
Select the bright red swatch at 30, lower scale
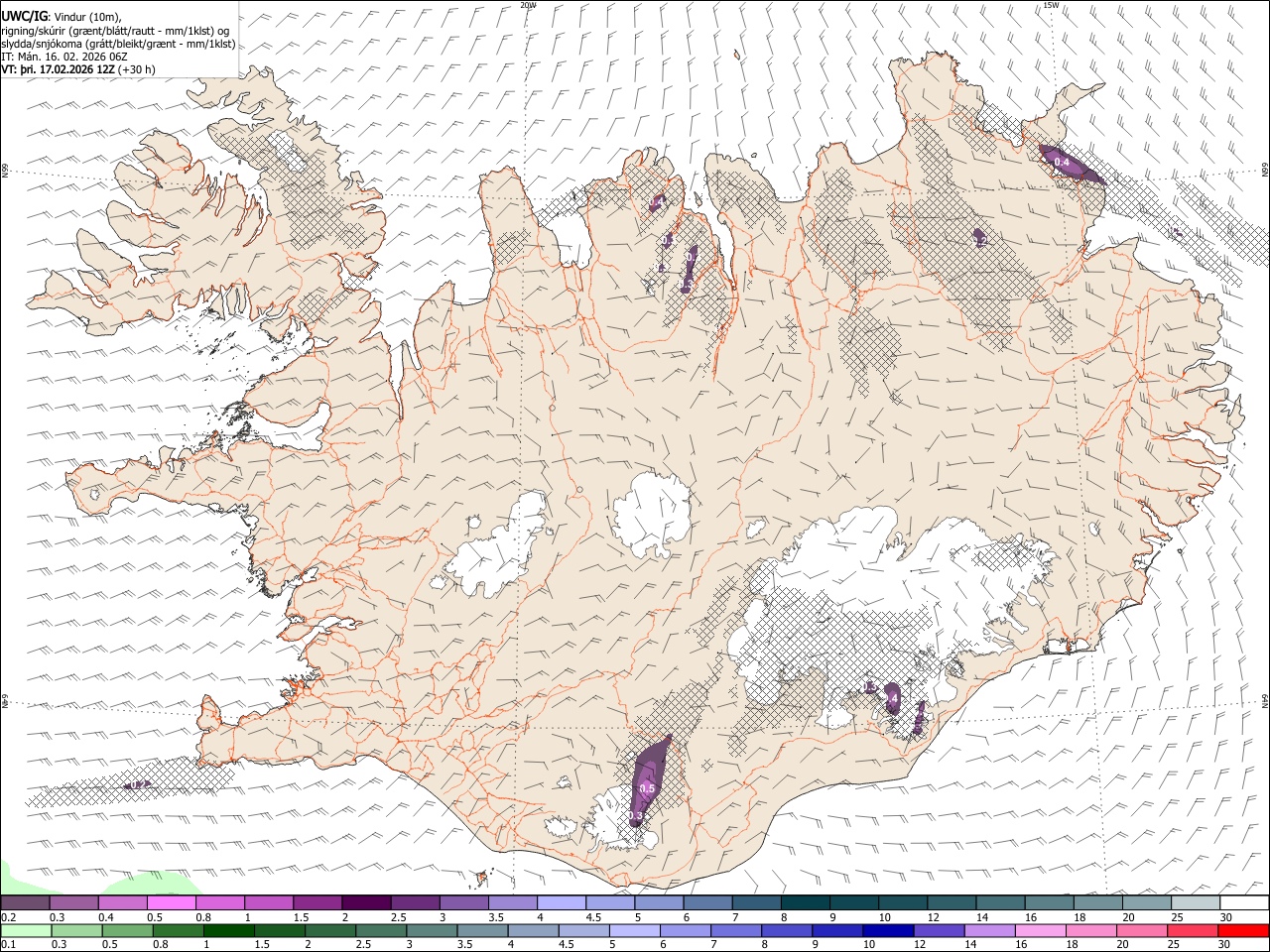coord(1243,931)
